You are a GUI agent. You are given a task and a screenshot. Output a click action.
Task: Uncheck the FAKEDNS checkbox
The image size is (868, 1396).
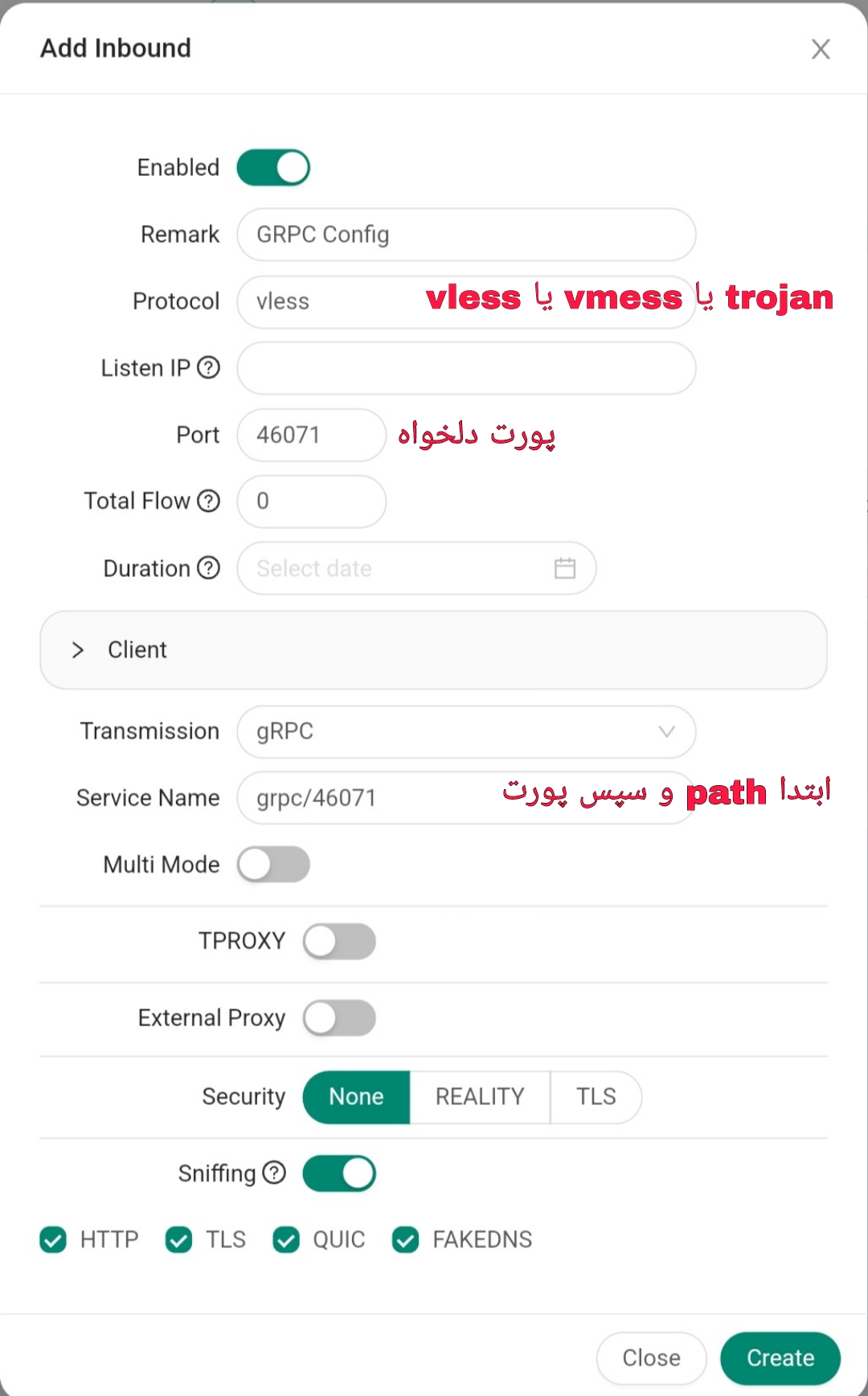(x=406, y=1240)
